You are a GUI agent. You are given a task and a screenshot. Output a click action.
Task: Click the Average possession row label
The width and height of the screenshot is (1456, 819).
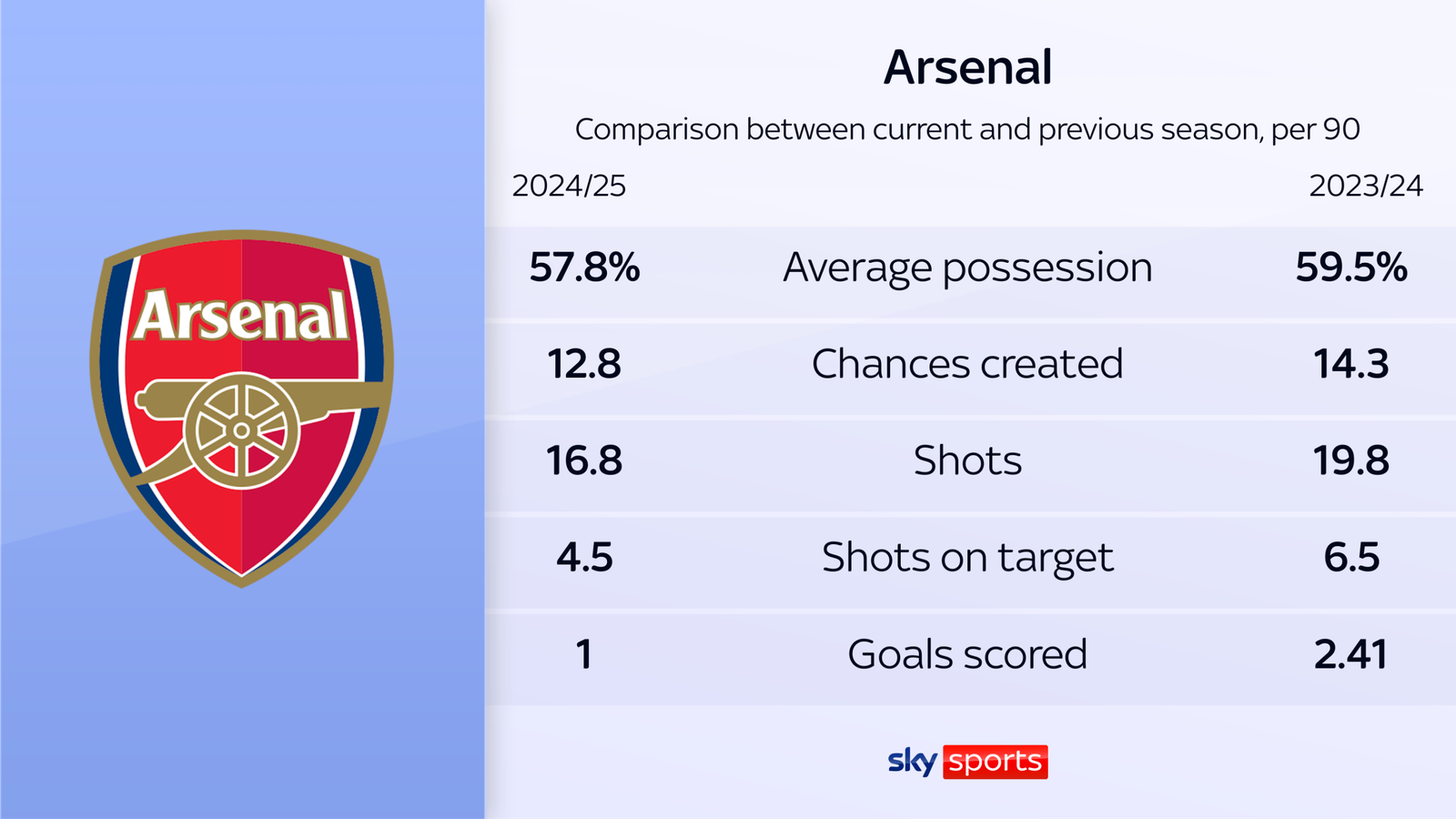tap(967, 268)
